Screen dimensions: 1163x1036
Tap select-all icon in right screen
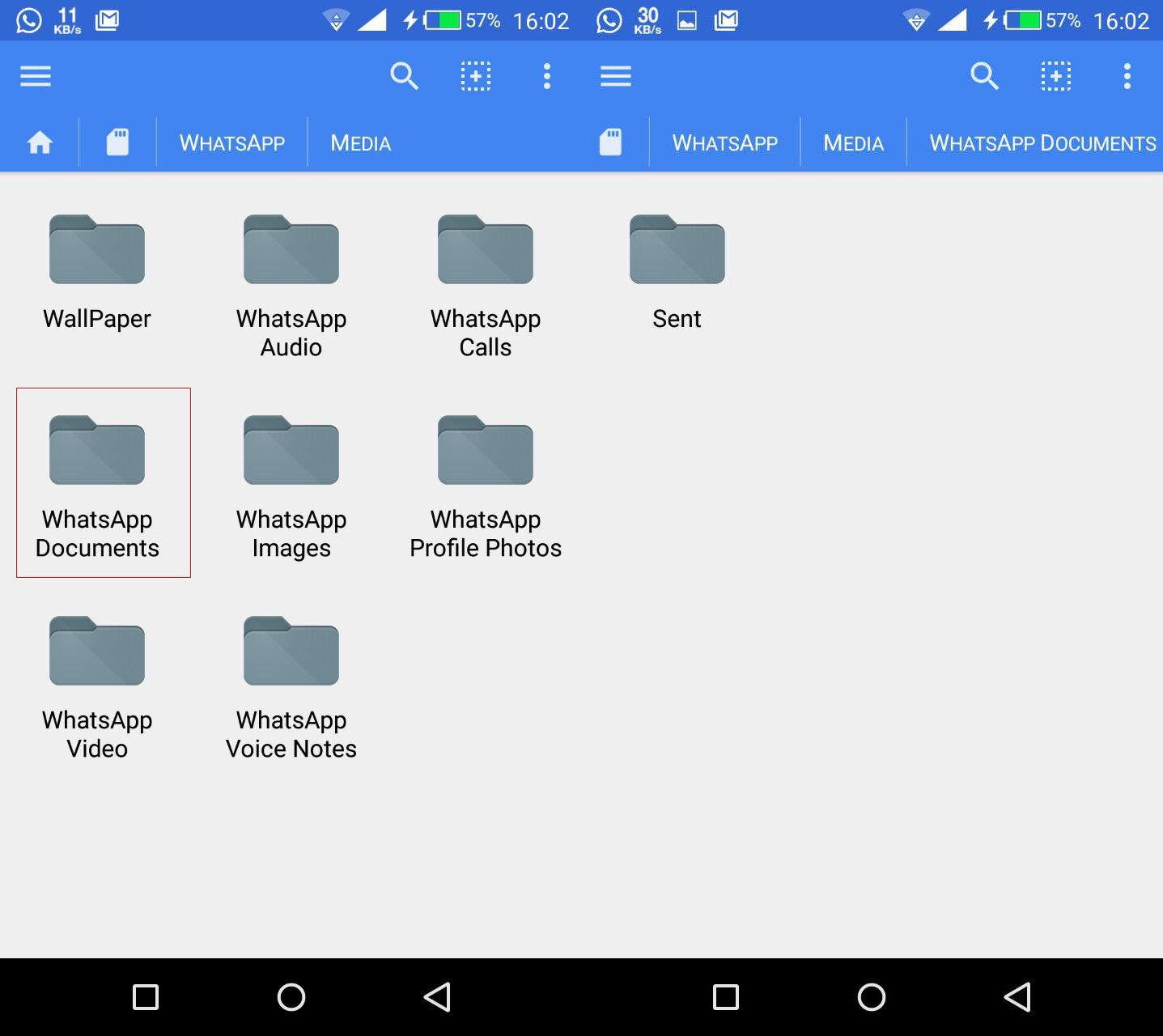1056,76
